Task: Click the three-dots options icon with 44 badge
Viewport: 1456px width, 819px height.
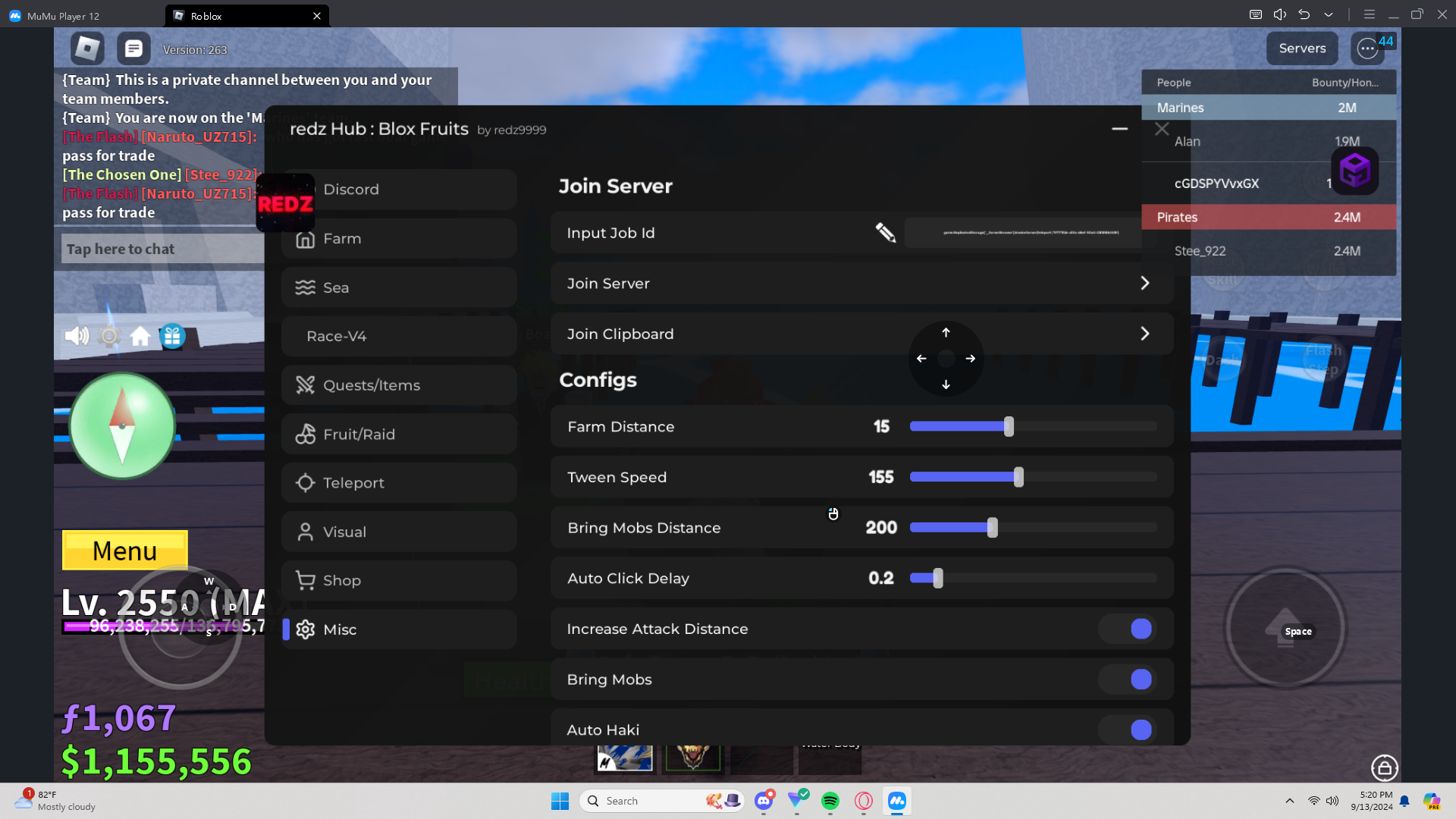Action: point(1367,49)
